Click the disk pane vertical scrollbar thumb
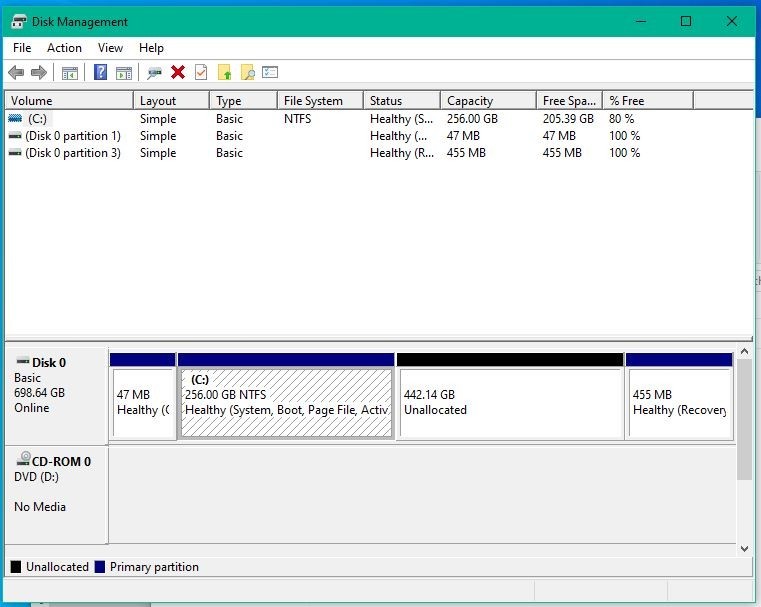 point(744,420)
